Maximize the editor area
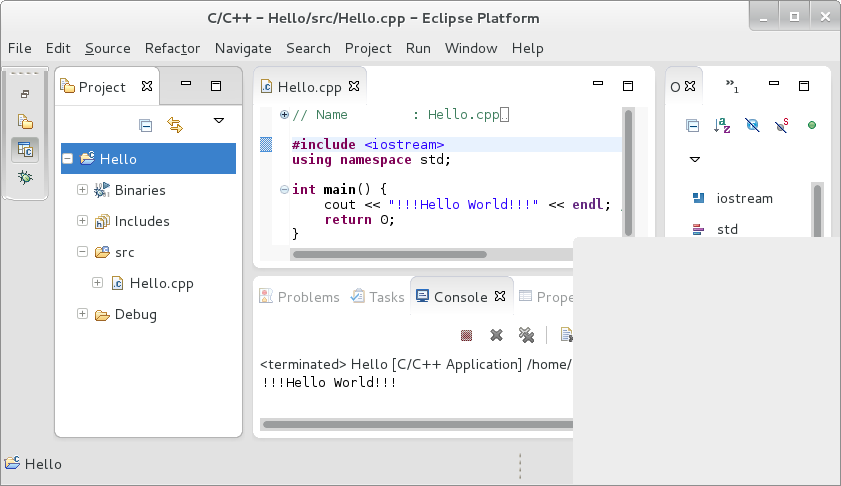 (628, 86)
